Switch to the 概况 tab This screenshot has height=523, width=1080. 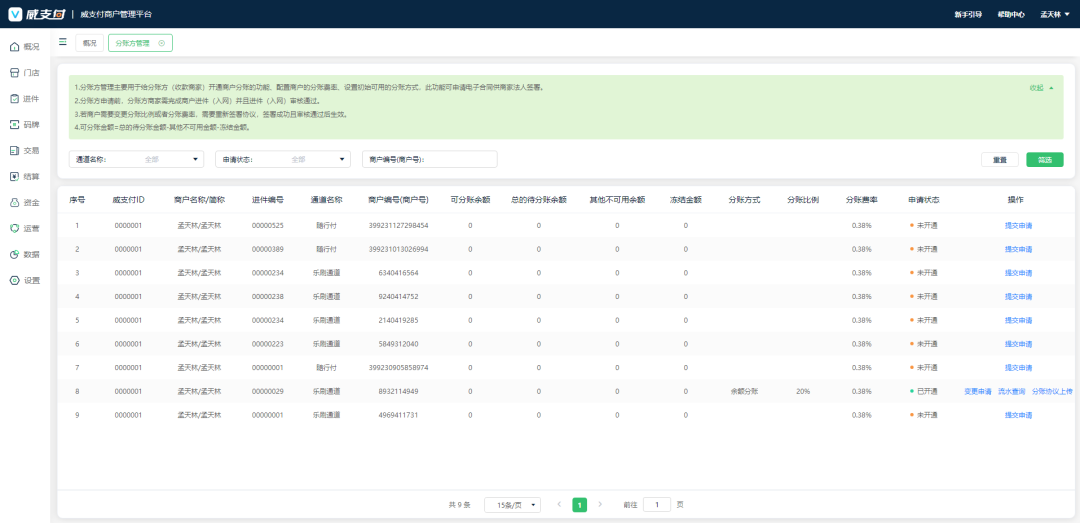[x=90, y=43]
